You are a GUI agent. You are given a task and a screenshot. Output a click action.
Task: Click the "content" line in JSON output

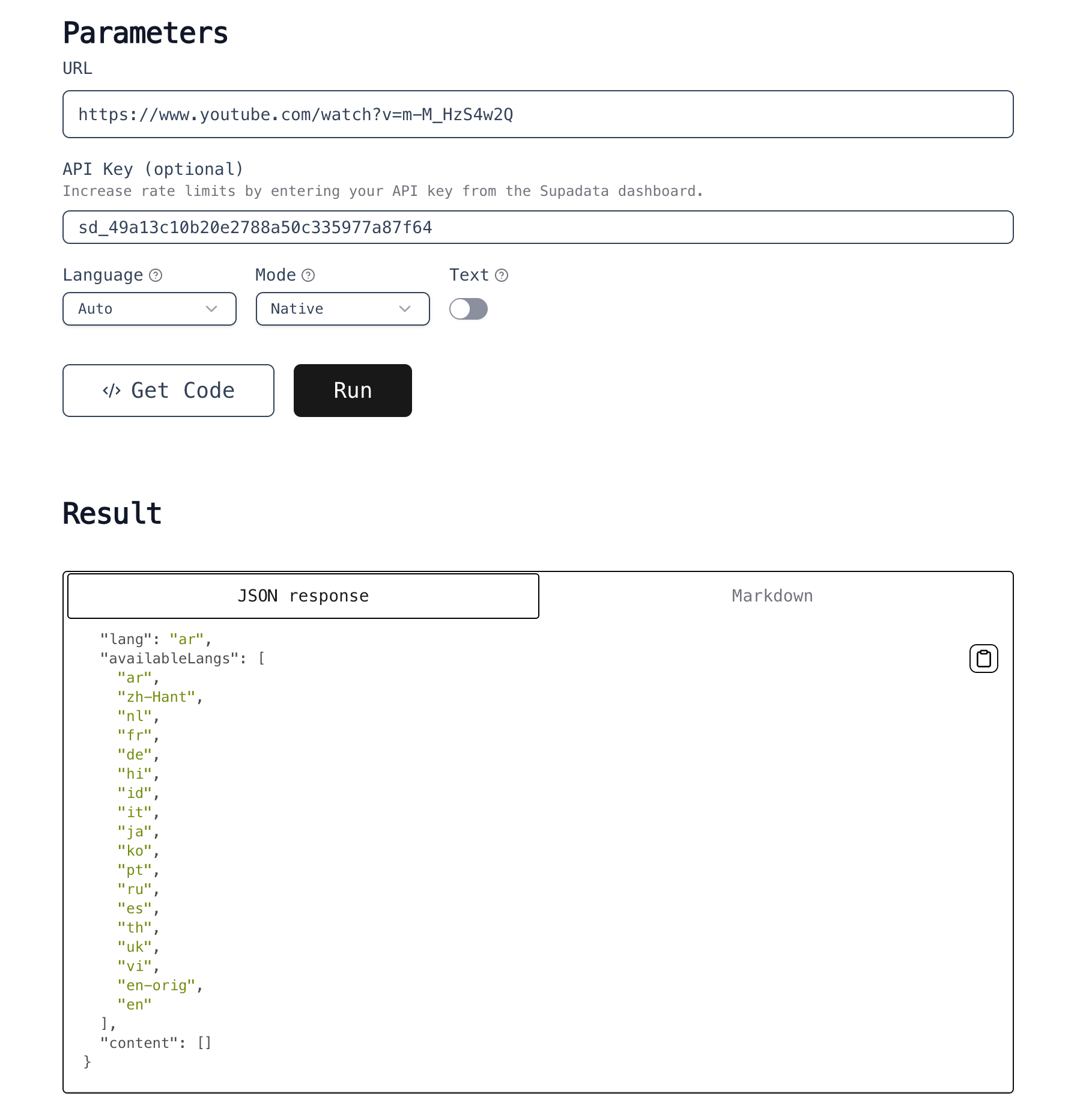click(156, 1043)
